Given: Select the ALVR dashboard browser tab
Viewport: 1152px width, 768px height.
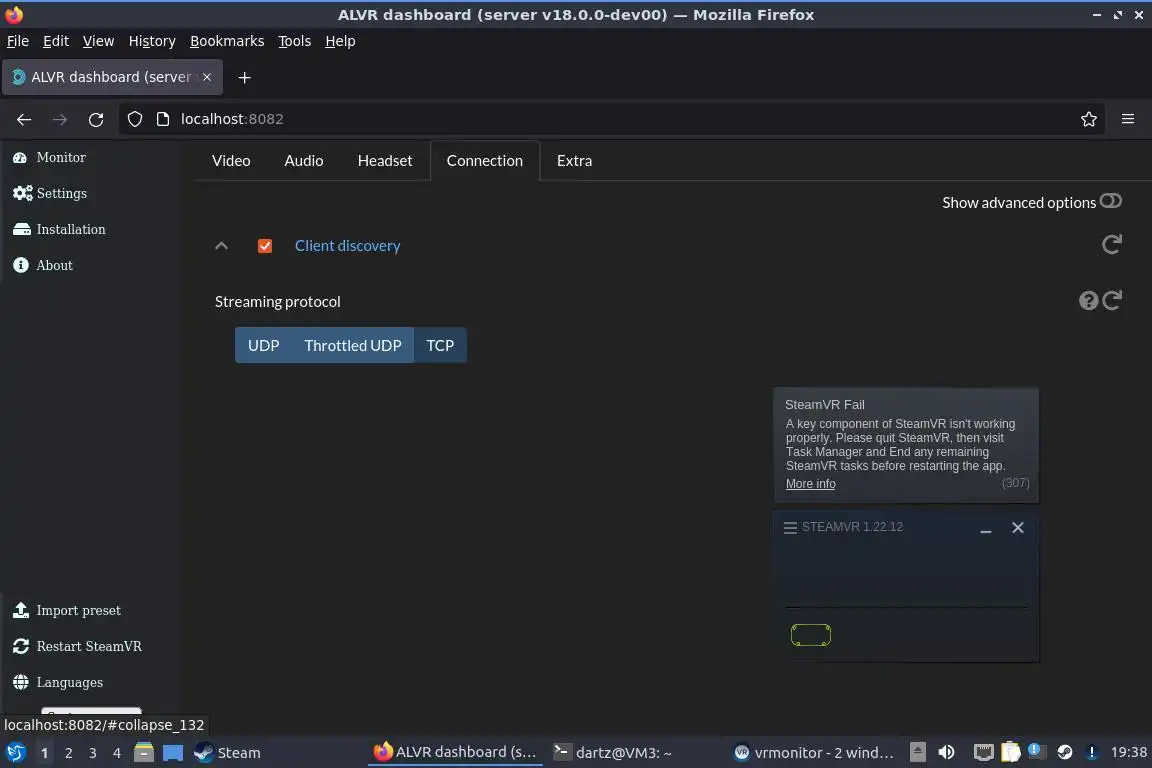Looking at the screenshot, I should point(112,77).
